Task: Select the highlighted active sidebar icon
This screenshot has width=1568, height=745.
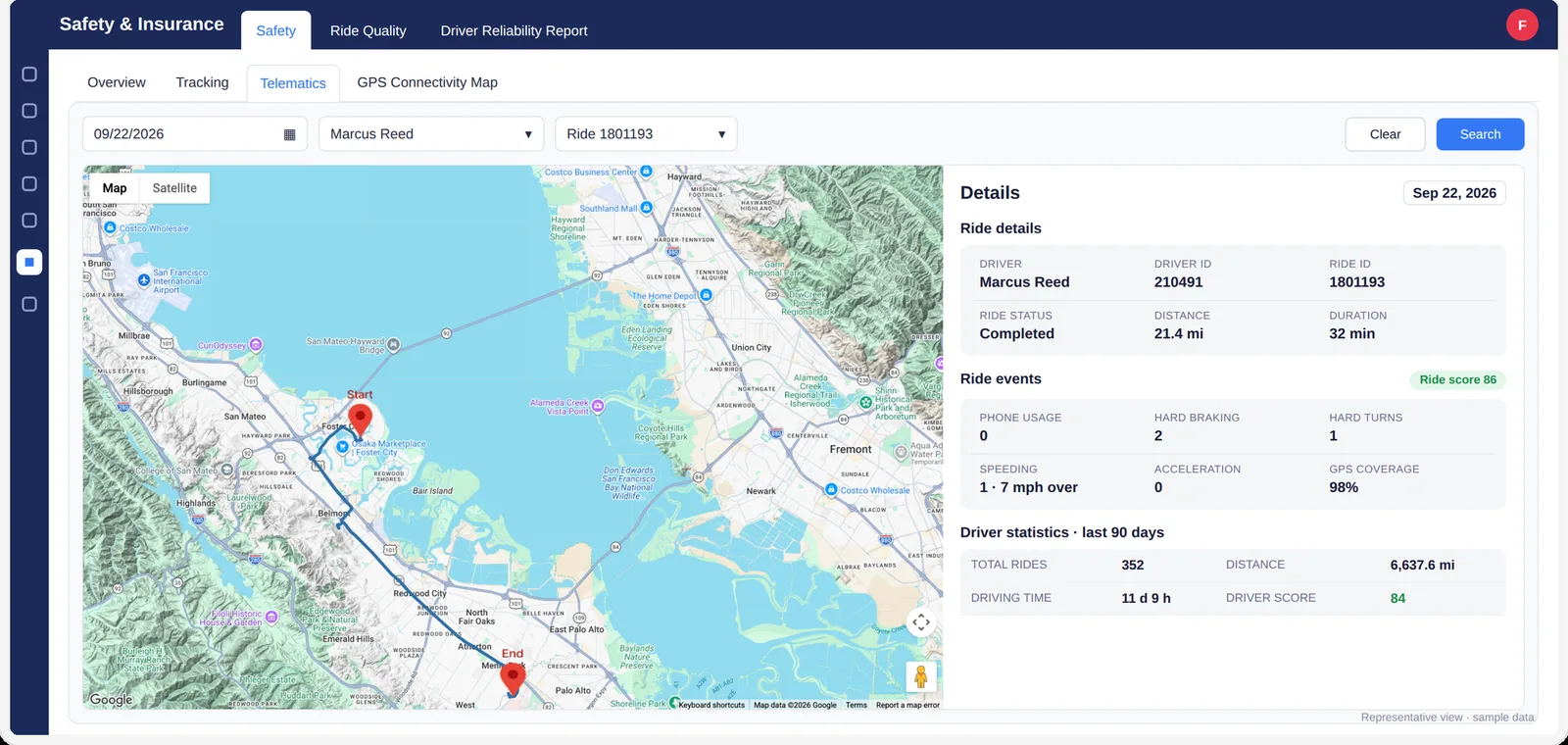Action: pos(29,262)
